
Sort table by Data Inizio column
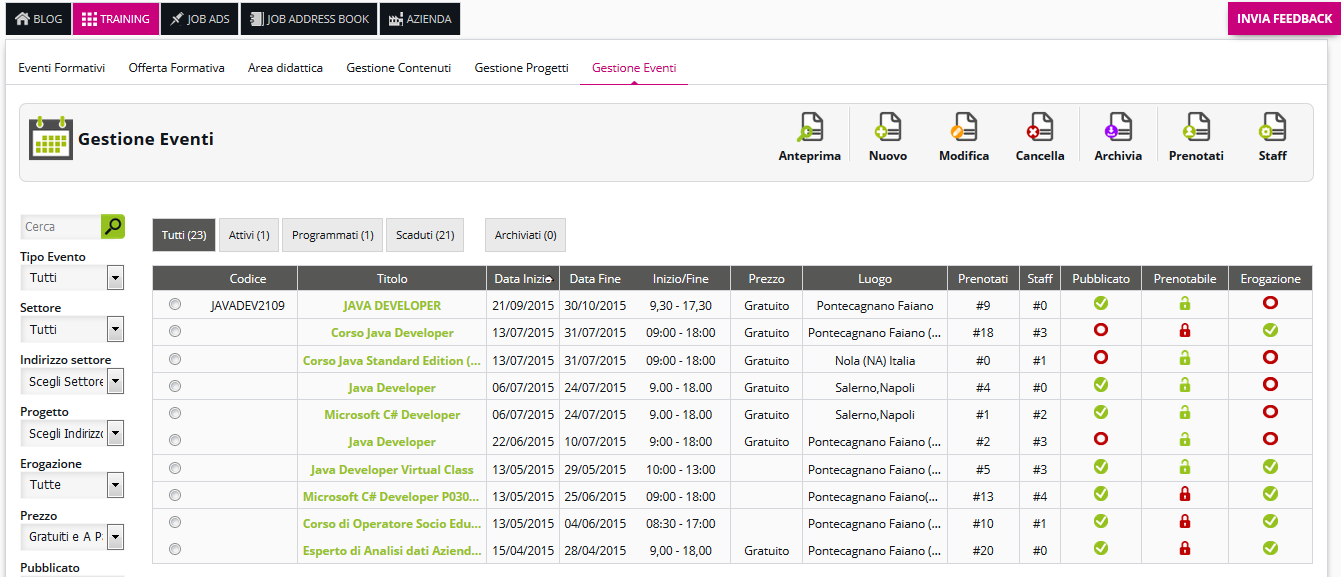pyautogui.click(x=523, y=278)
